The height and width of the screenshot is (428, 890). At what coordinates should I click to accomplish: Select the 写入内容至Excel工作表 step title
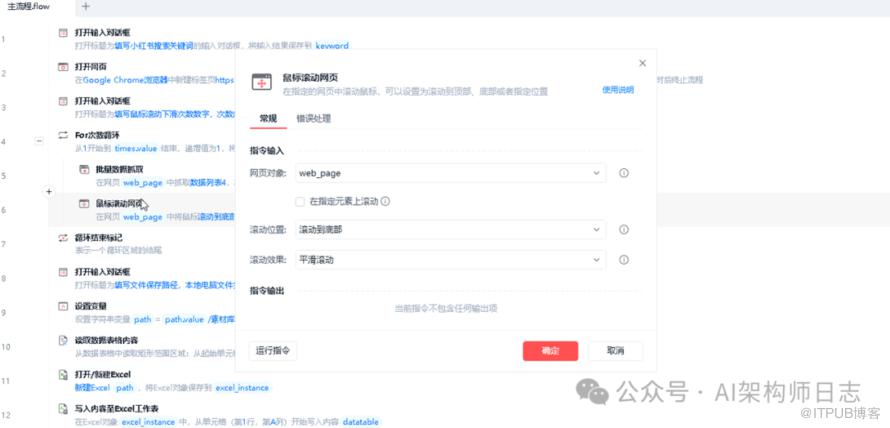pyautogui.click(x=116, y=409)
